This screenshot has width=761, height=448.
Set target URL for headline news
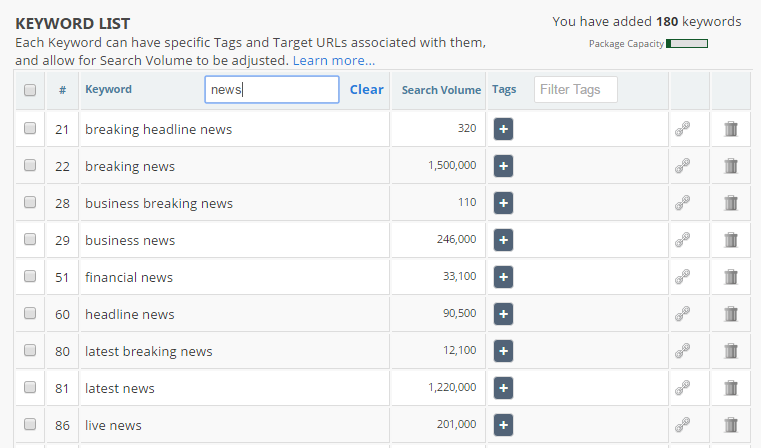point(682,314)
